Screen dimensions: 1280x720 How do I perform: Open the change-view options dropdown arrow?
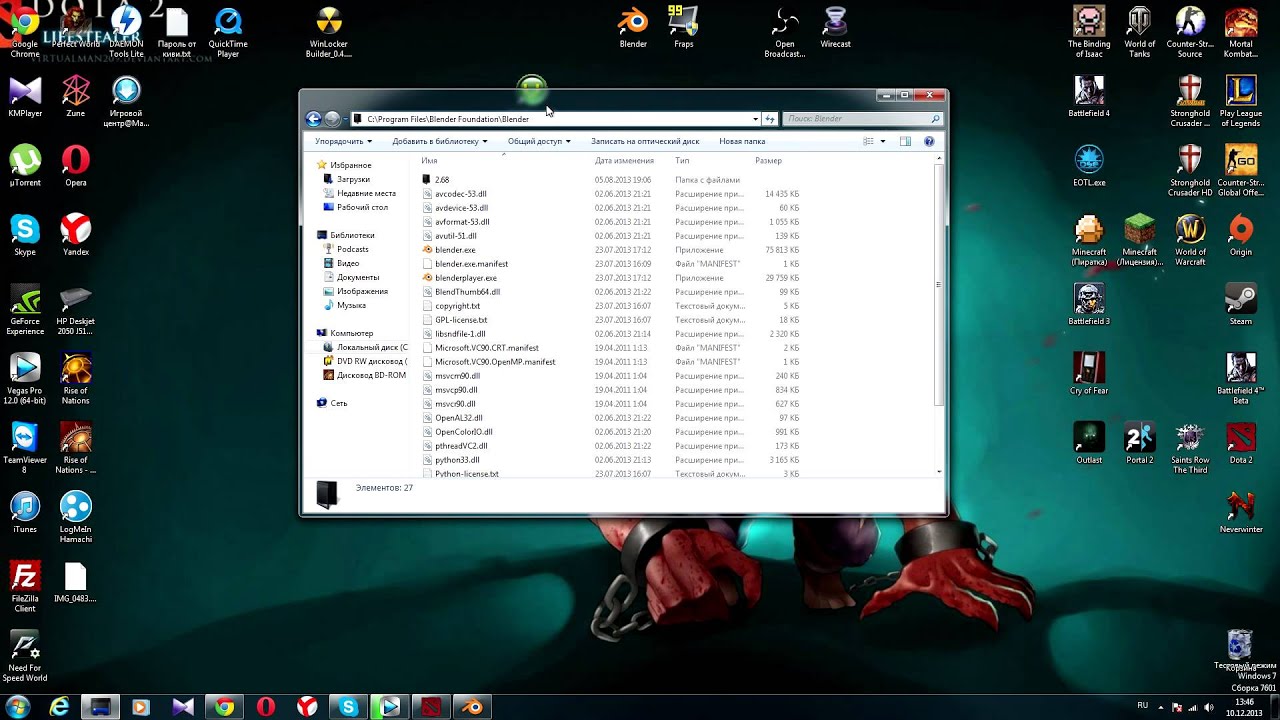pos(882,142)
